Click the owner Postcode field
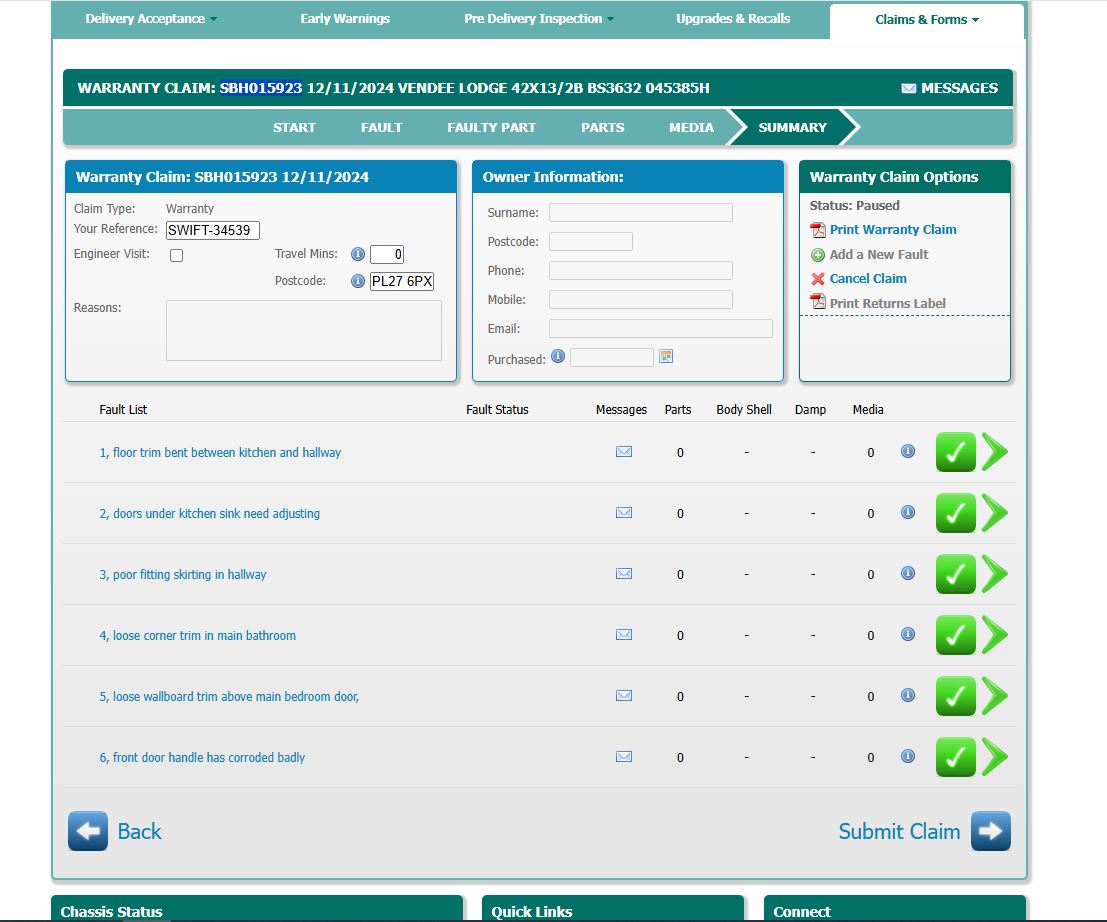Viewport: 1107px width, 922px height. point(591,241)
